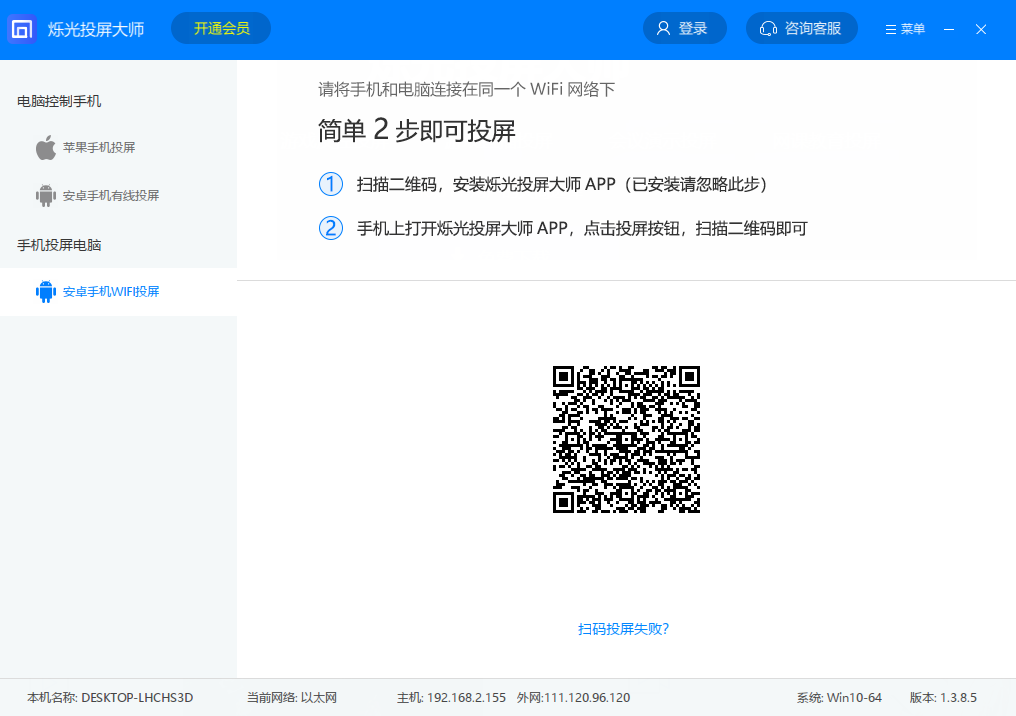Click the QR code for scanning

pyautogui.click(x=626, y=439)
